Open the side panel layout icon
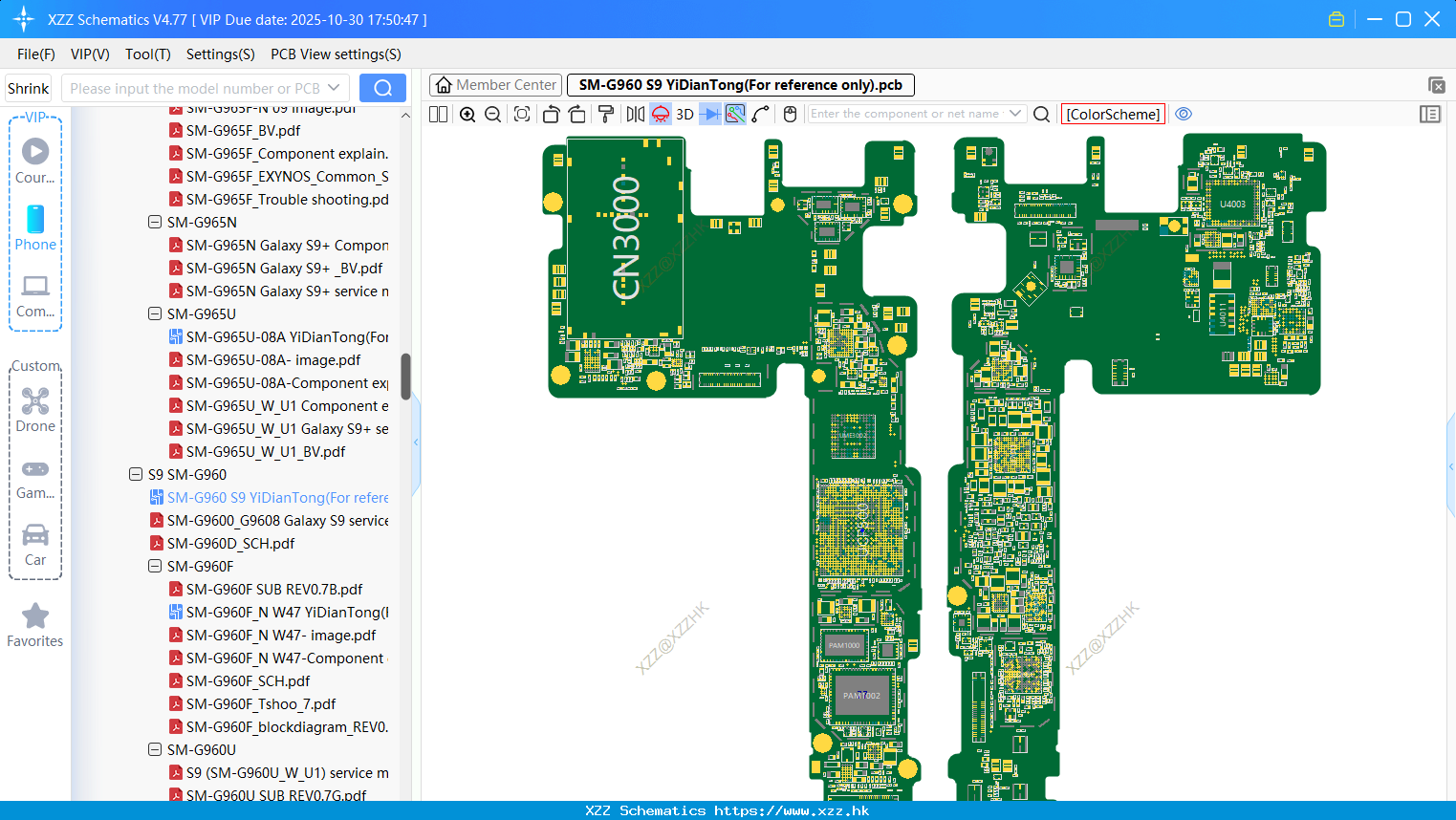Viewport: 1456px width, 820px height. coord(1430,114)
